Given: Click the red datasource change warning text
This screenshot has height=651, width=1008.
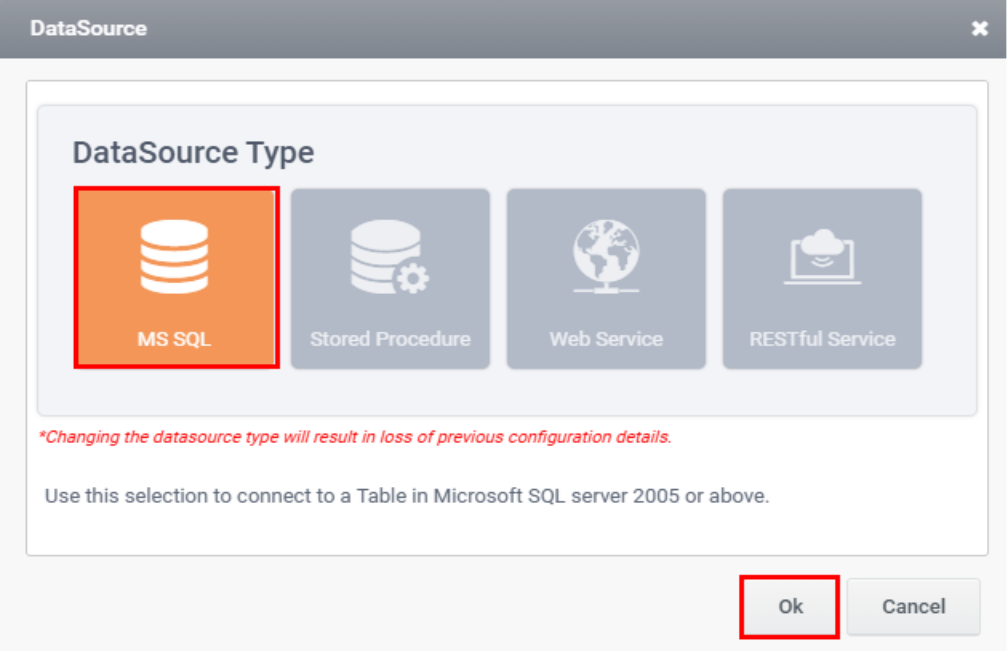Looking at the screenshot, I should click(x=355, y=437).
